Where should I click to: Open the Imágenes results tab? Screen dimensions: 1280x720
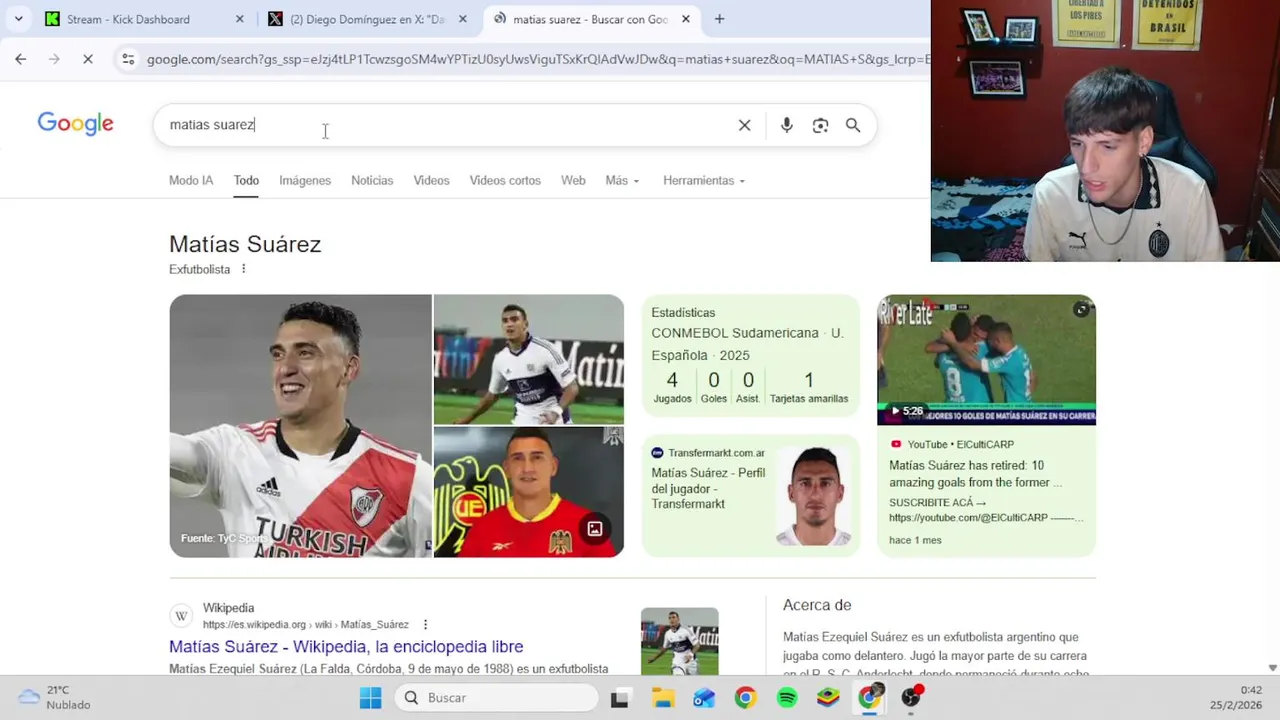[x=305, y=180]
